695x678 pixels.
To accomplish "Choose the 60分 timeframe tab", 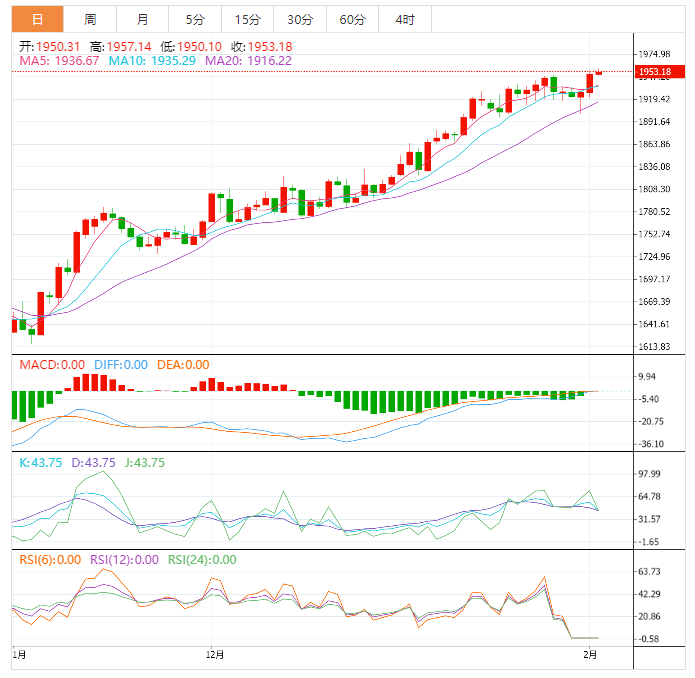I will click(352, 19).
